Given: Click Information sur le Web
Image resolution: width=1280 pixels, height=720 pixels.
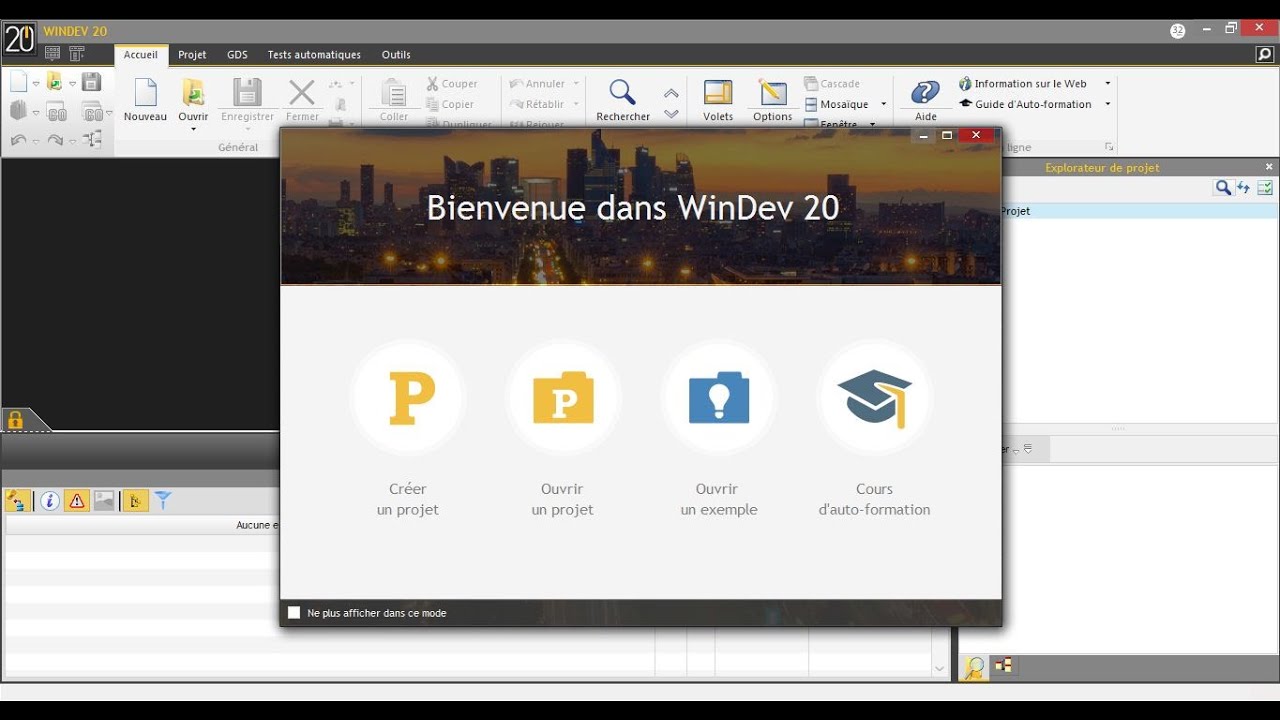Looking at the screenshot, I should coord(1023,84).
